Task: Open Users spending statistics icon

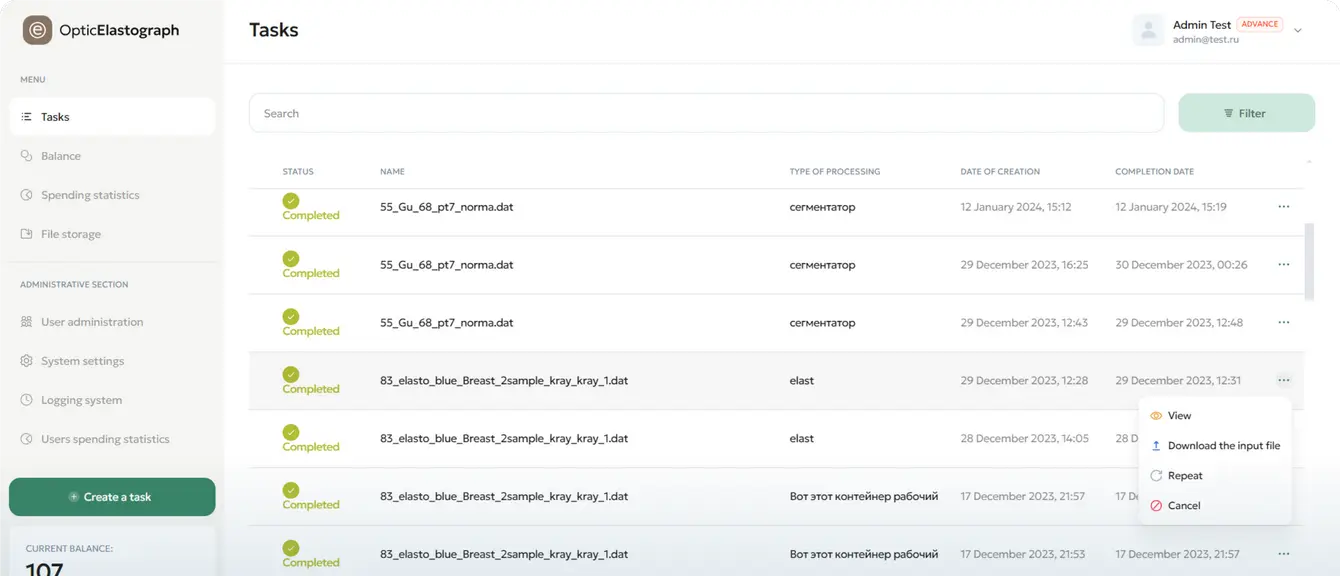Action: point(27,439)
